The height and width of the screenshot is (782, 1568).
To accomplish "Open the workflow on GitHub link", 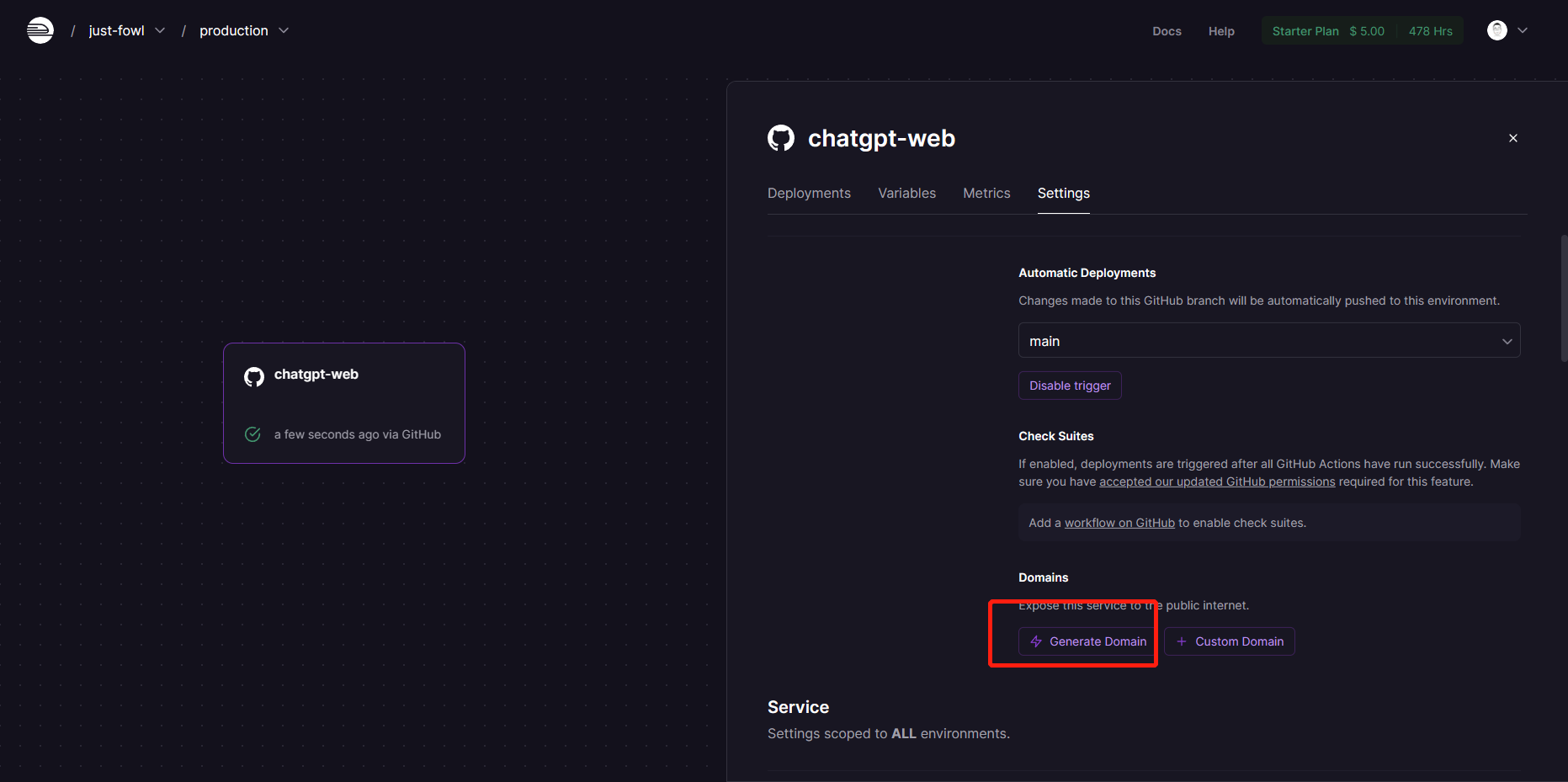I will click(x=1119, y=523).
